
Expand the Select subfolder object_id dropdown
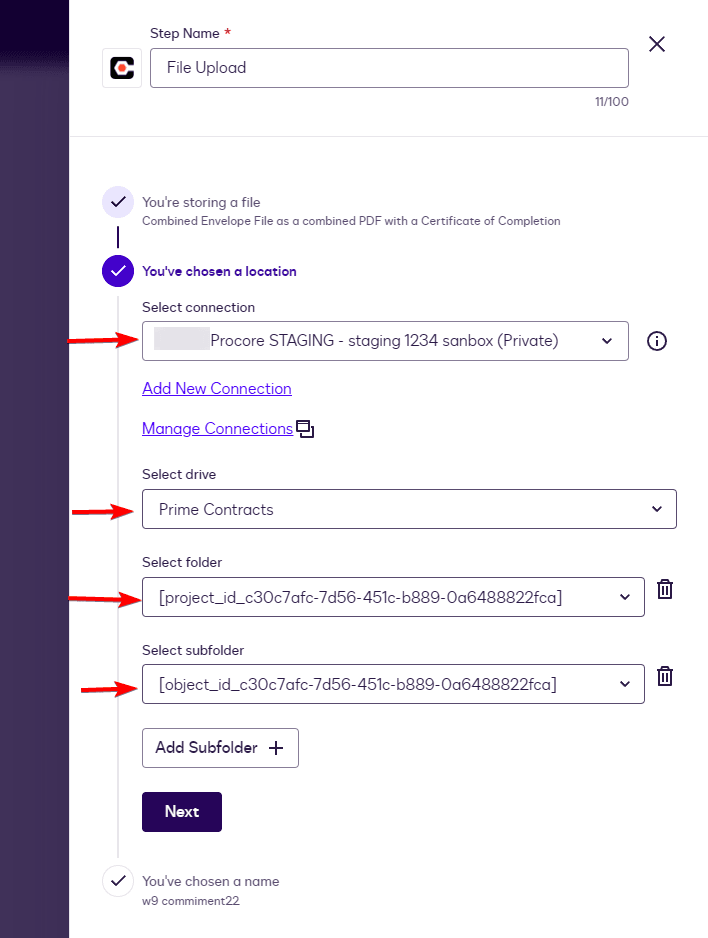[x=393, y=685]
